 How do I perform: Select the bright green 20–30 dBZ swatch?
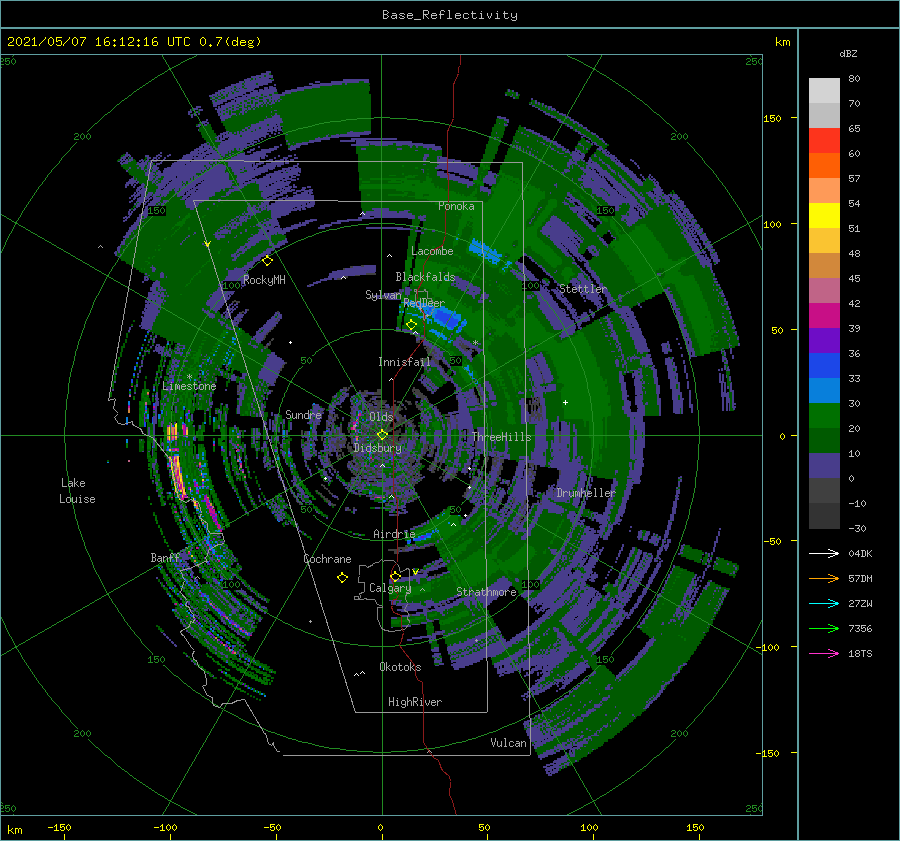click(824, 416)
